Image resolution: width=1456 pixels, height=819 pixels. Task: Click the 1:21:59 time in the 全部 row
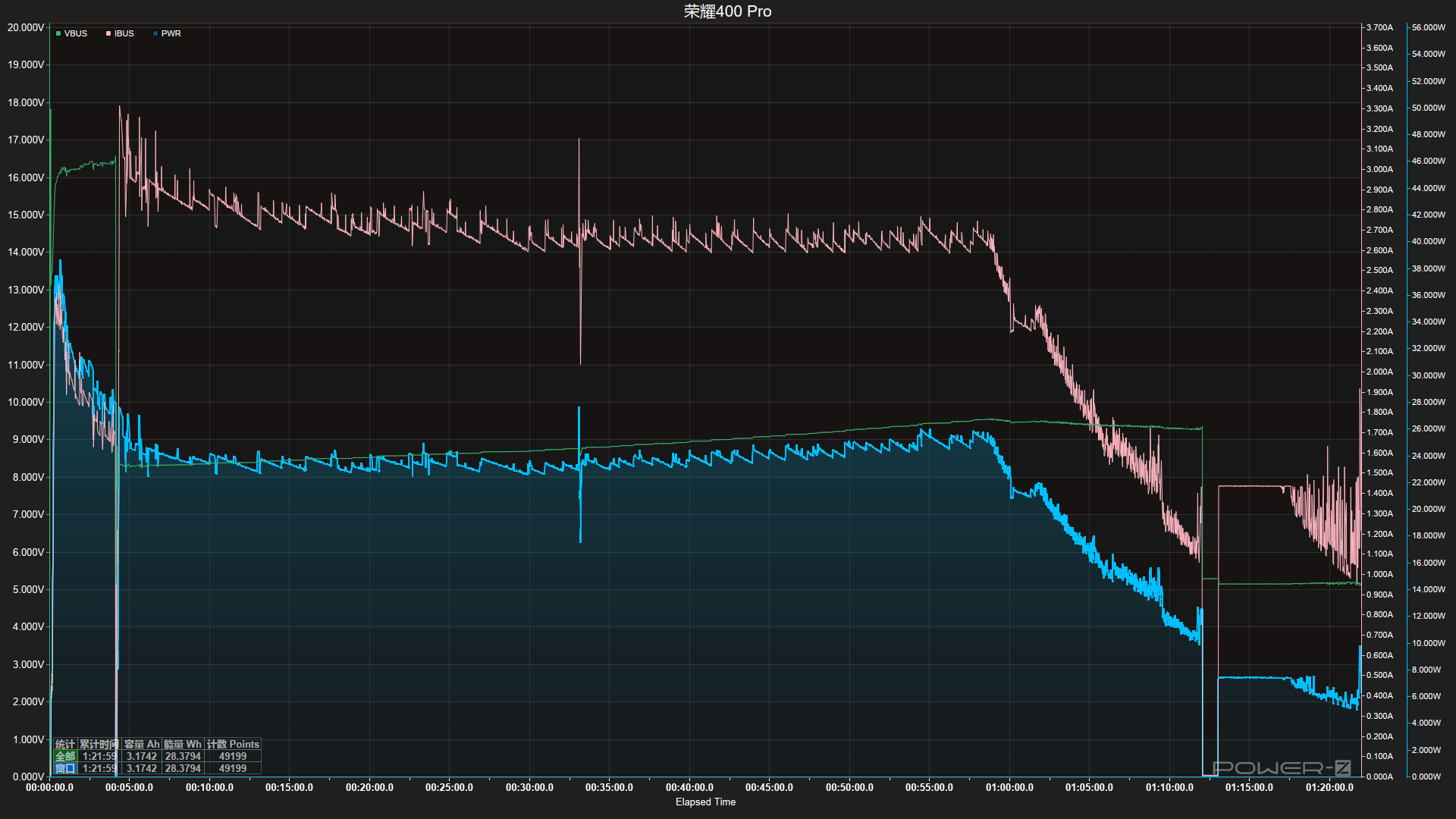coord(99,757)
